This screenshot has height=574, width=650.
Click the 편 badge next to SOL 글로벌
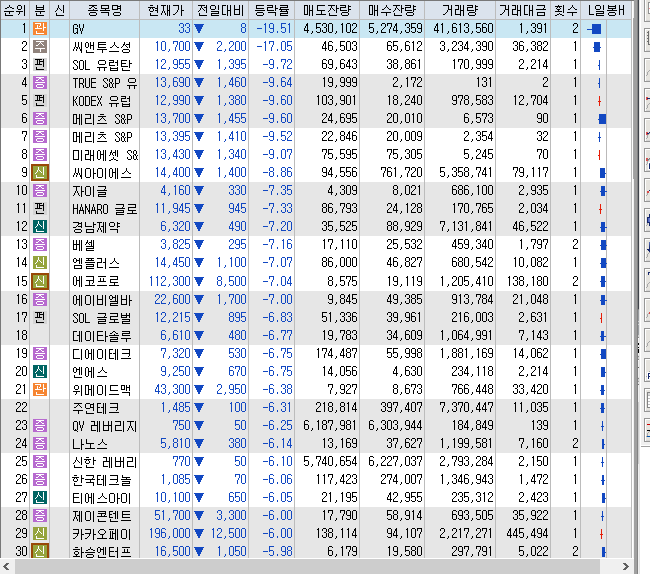(40, 317)
